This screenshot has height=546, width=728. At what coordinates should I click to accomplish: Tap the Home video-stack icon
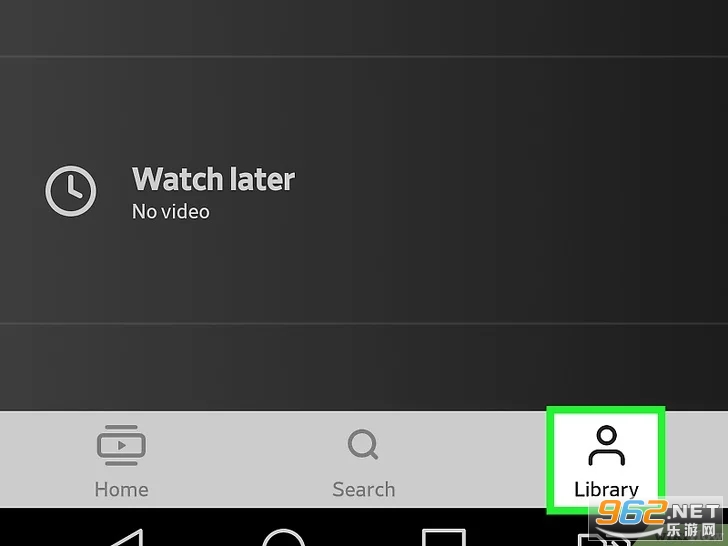point(121,445)
